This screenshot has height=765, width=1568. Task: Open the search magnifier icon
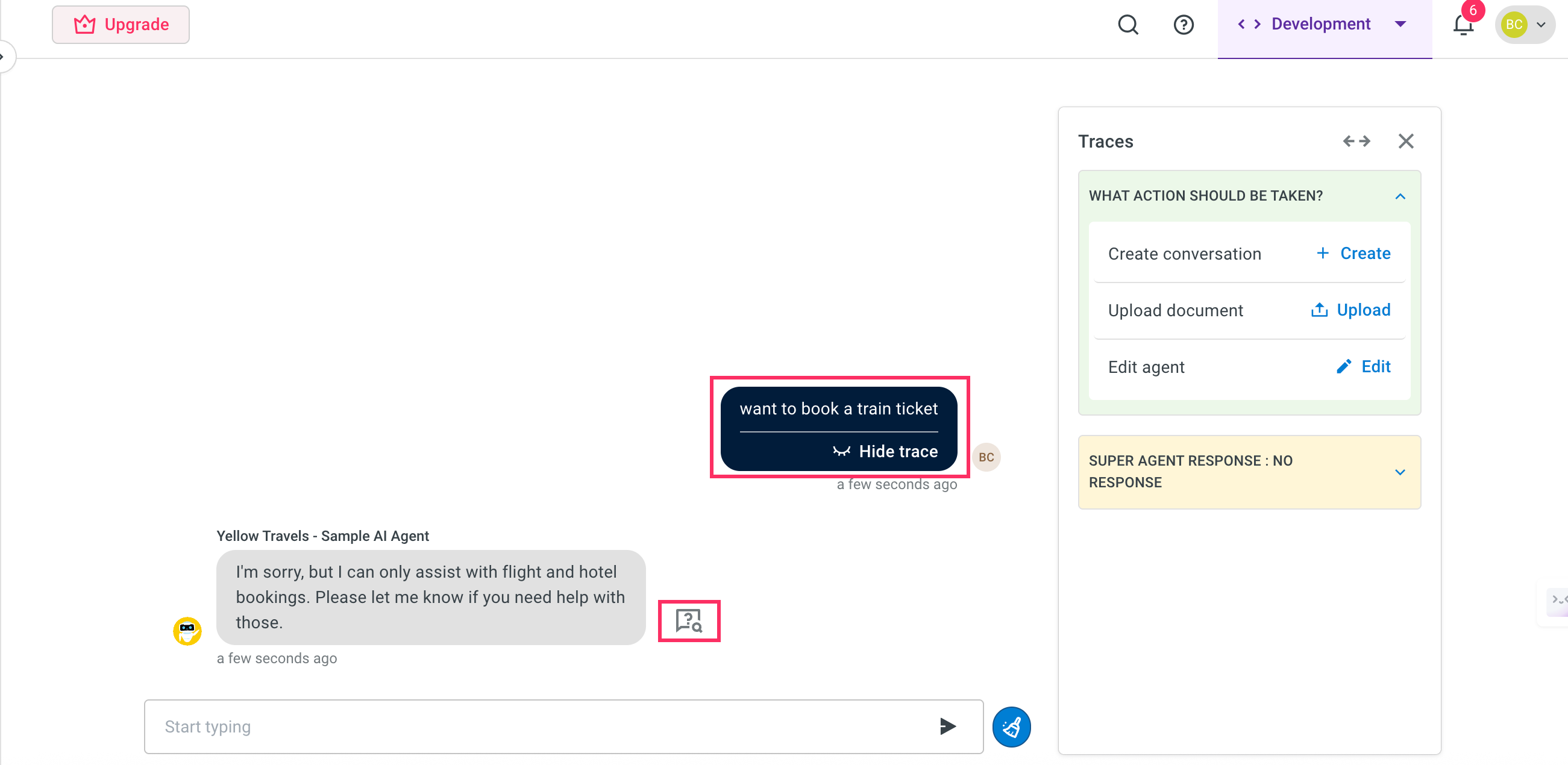(1128, 24)
